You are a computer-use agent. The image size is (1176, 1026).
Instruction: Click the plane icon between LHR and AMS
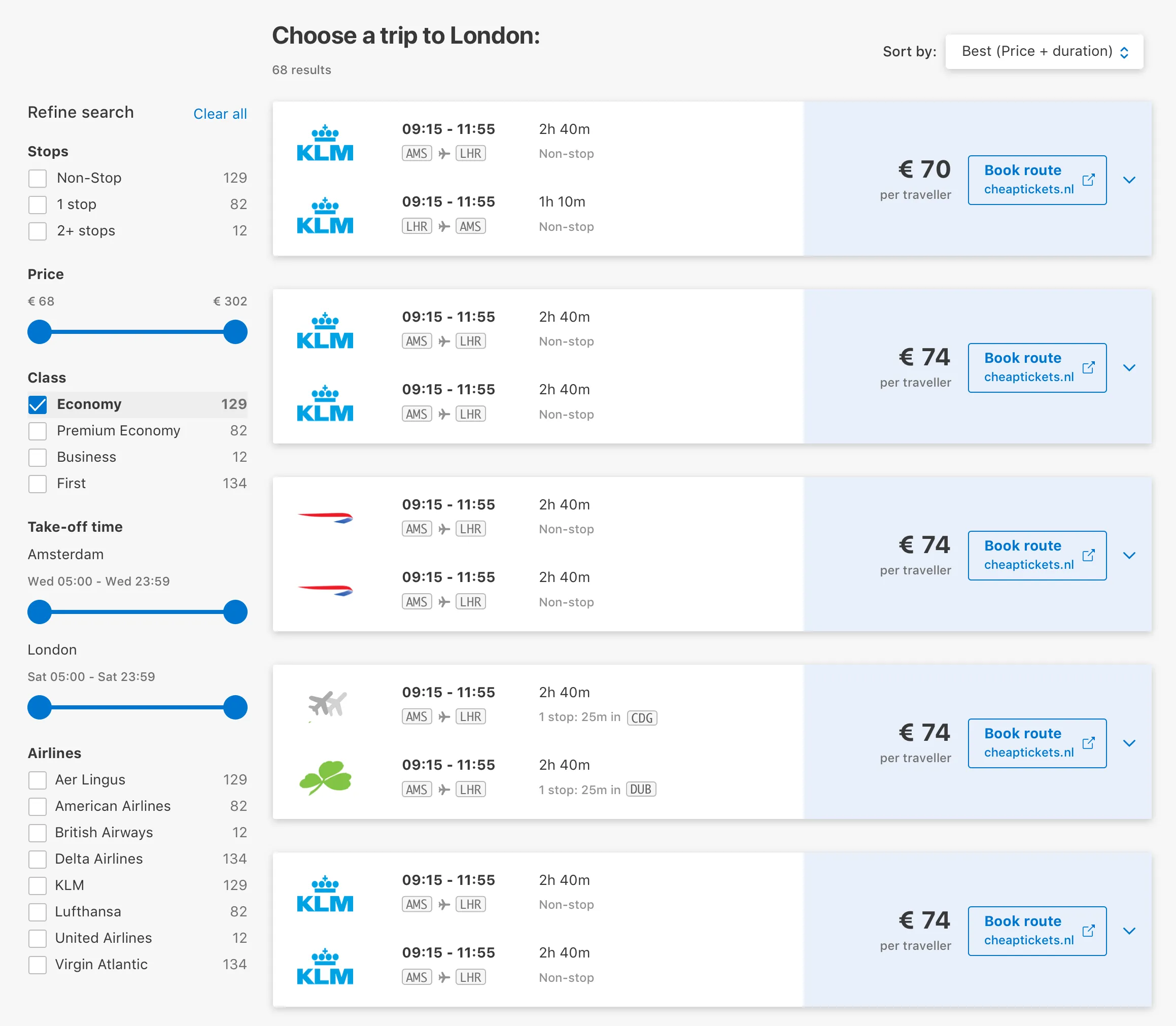tap(444, 226)
